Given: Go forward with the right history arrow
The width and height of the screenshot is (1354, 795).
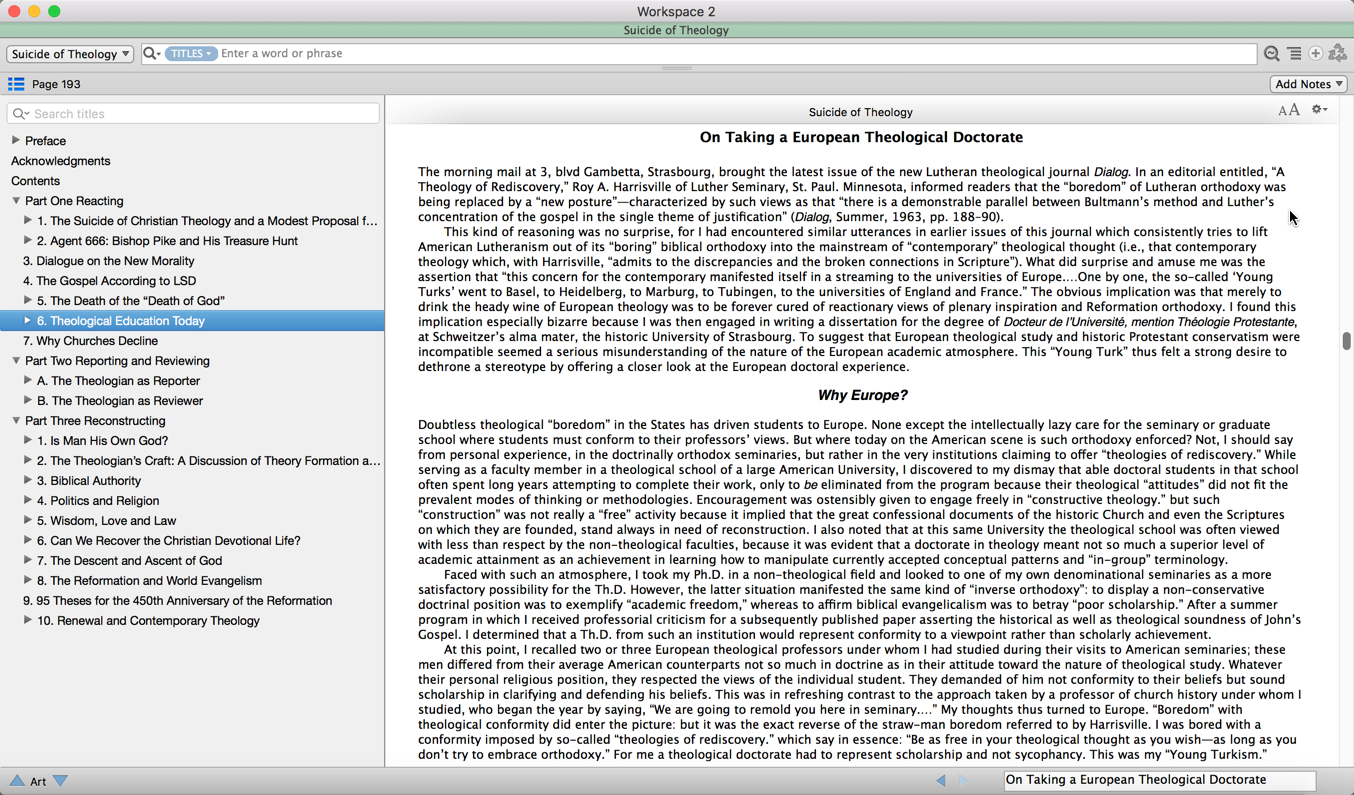Looking at the screenshot, I should tap(963, 781).
